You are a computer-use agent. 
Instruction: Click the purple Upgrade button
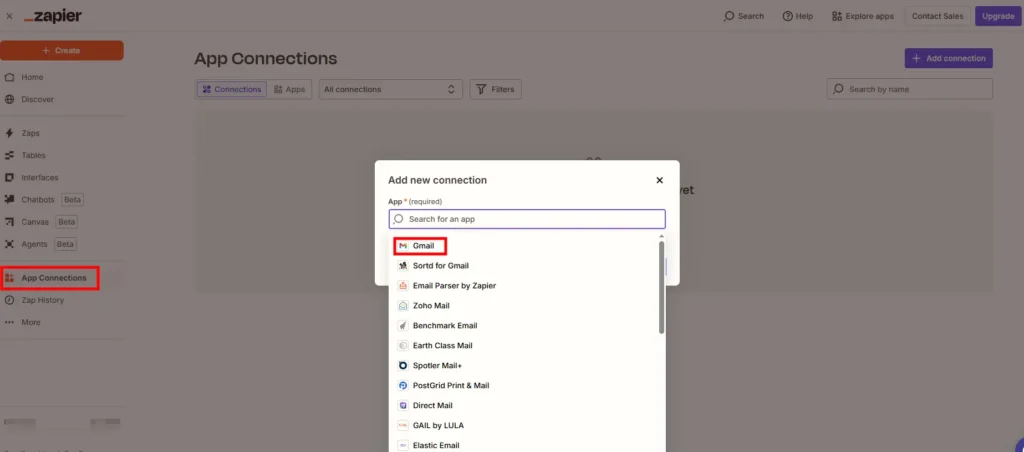click(998, 16)
